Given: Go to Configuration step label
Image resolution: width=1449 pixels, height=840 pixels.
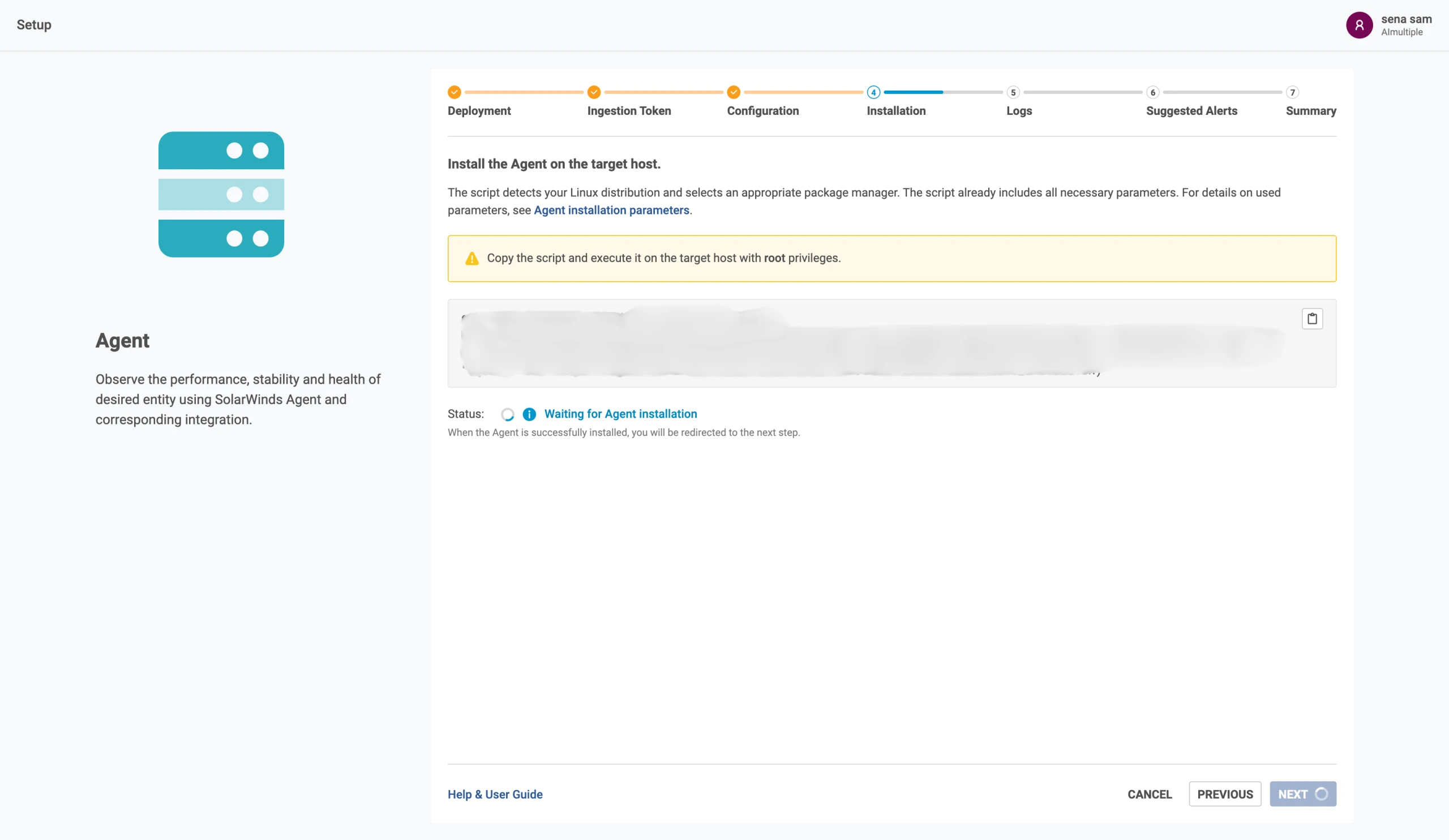Looking at the screenshot, I should point(763,111).
